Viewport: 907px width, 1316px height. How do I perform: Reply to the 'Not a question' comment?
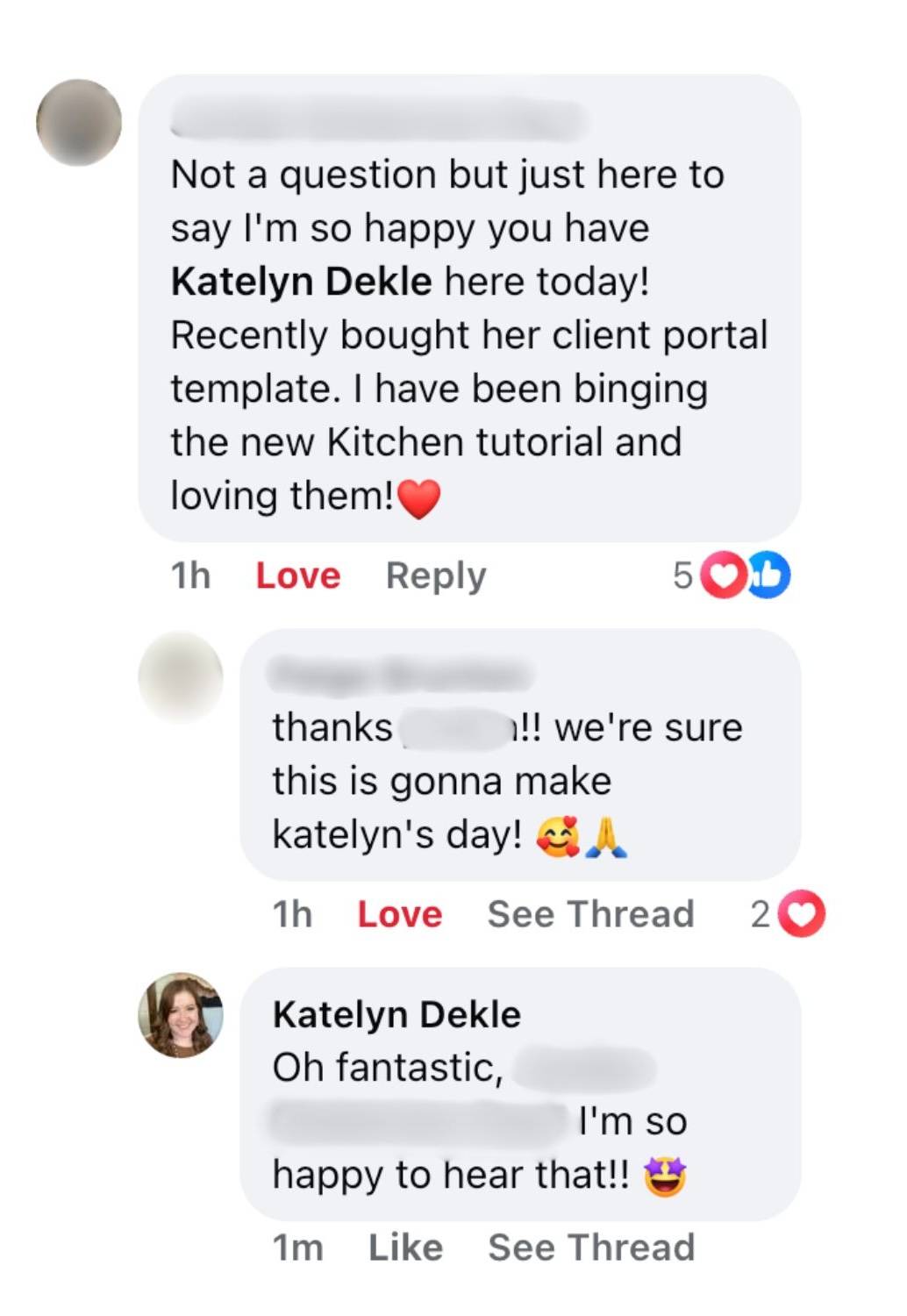click(436, 576)
